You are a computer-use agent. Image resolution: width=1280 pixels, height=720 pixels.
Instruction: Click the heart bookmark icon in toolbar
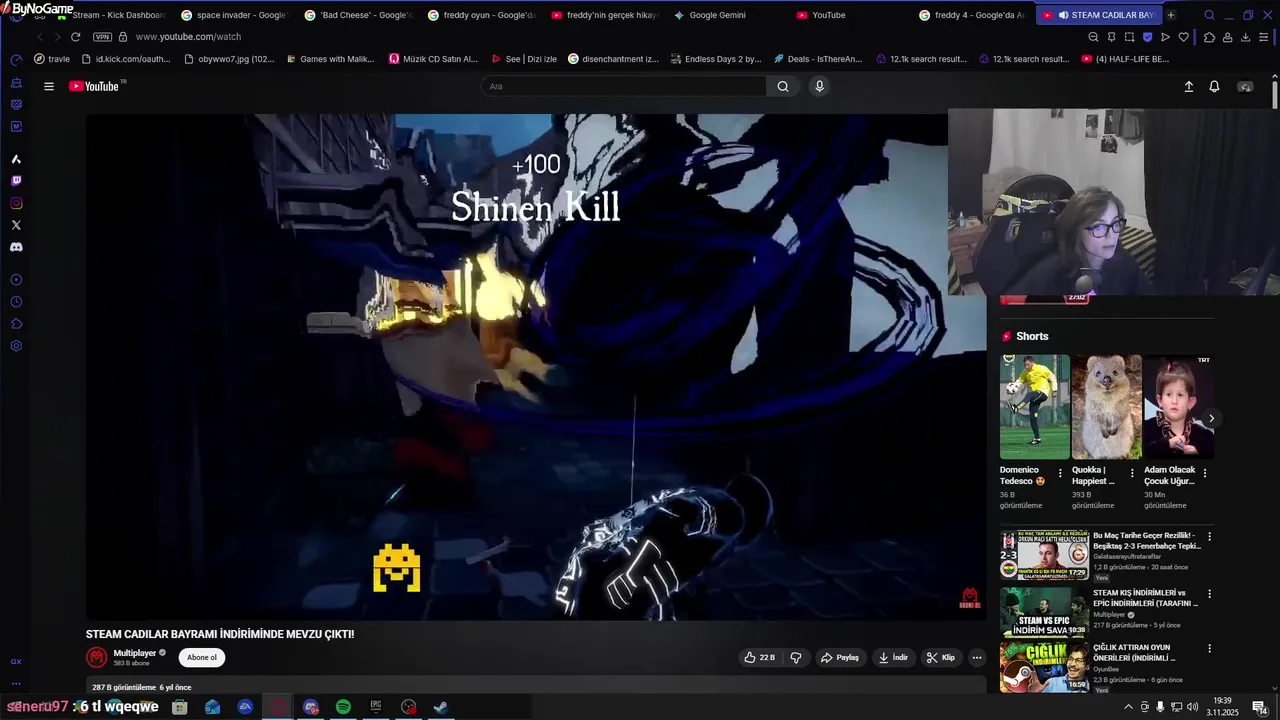[1184, 37]
